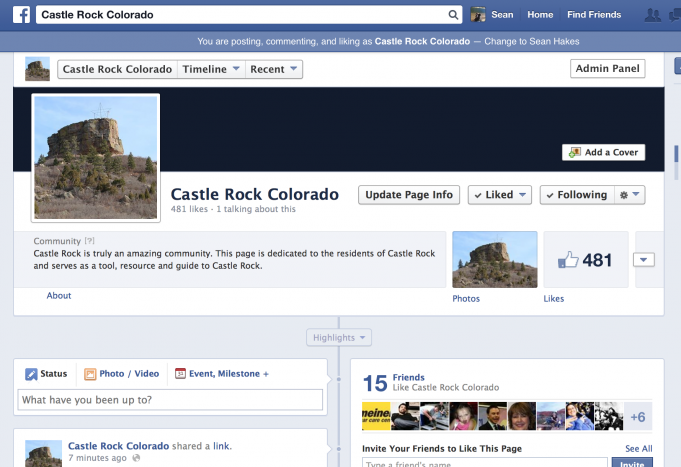This screenshot has height=467, width=681.
Task: Click the Facebook logo icon
Action: click(21, 15)
